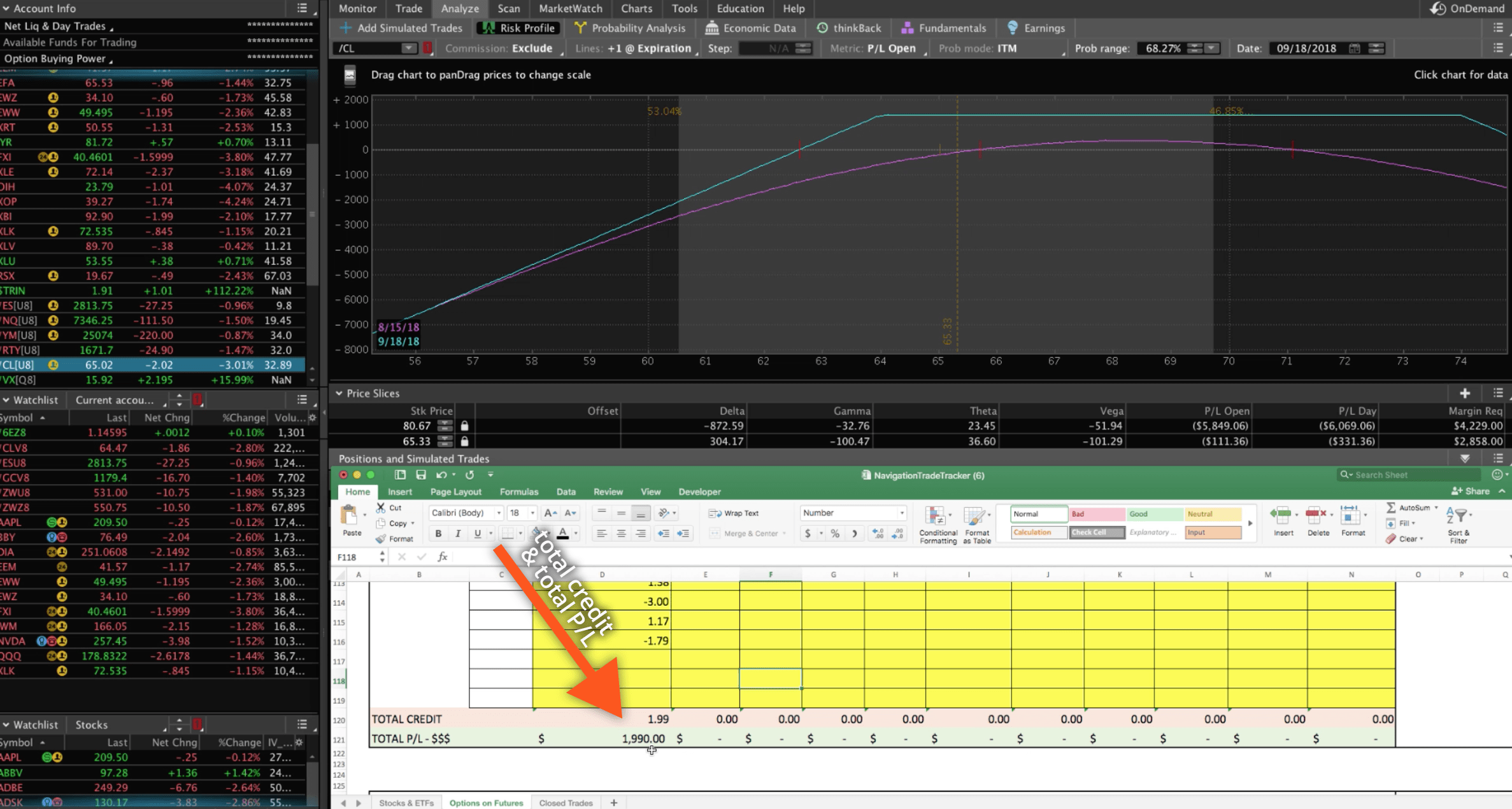
Task: Click the Excel Save icon
Action: [420, 475]
